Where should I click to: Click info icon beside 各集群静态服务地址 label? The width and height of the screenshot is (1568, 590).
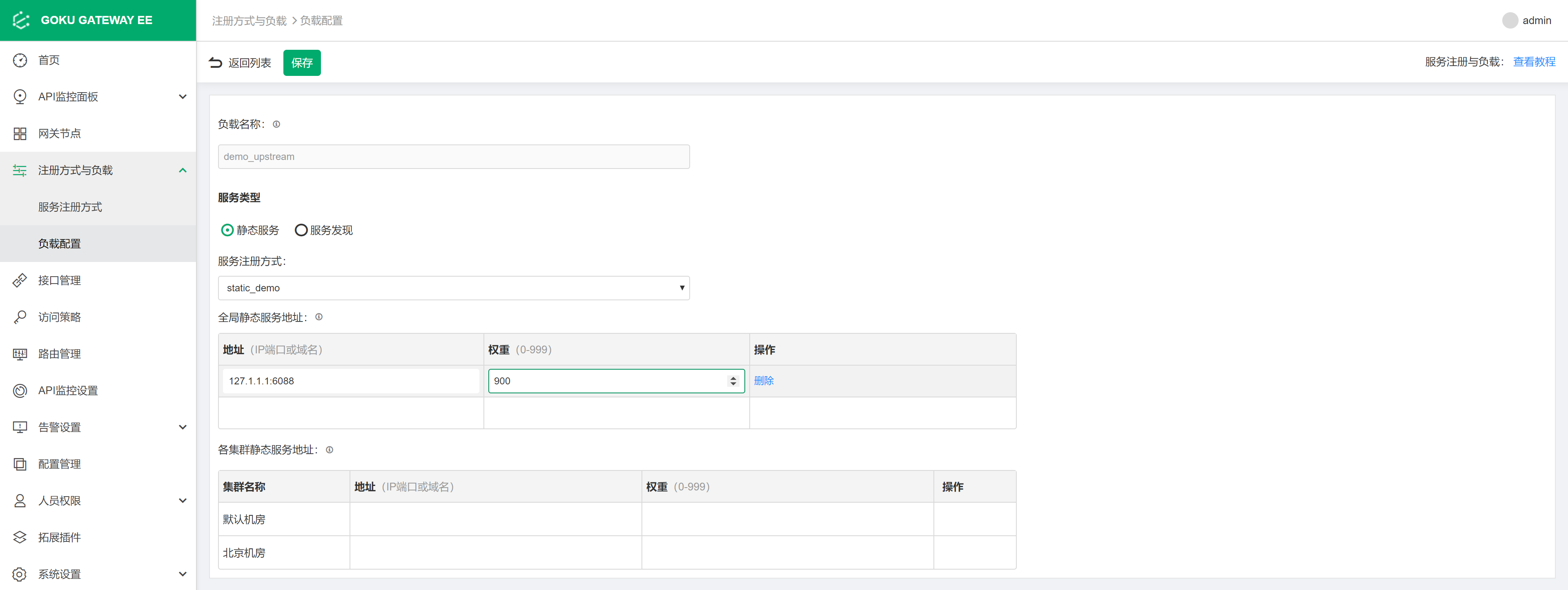pos(329,450)
